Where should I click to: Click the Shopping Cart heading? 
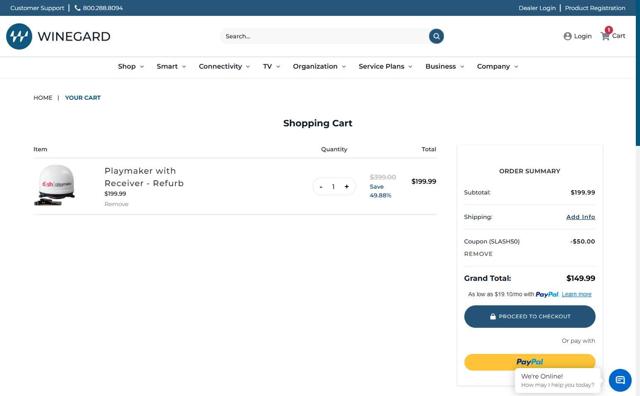point(318,123)
